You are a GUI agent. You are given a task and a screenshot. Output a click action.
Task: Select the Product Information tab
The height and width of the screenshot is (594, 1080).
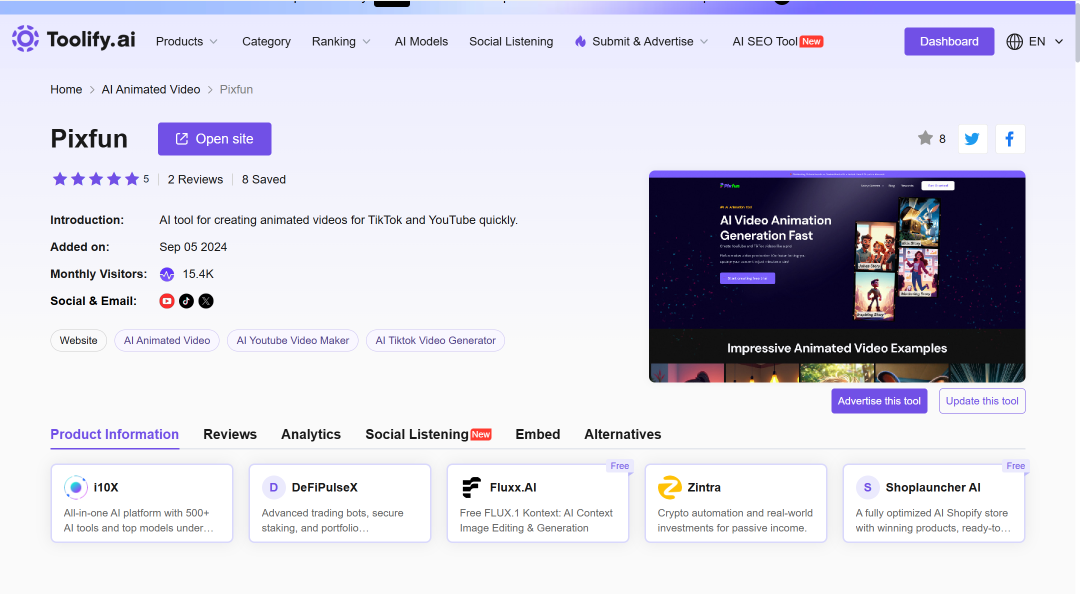pos(114,434)
